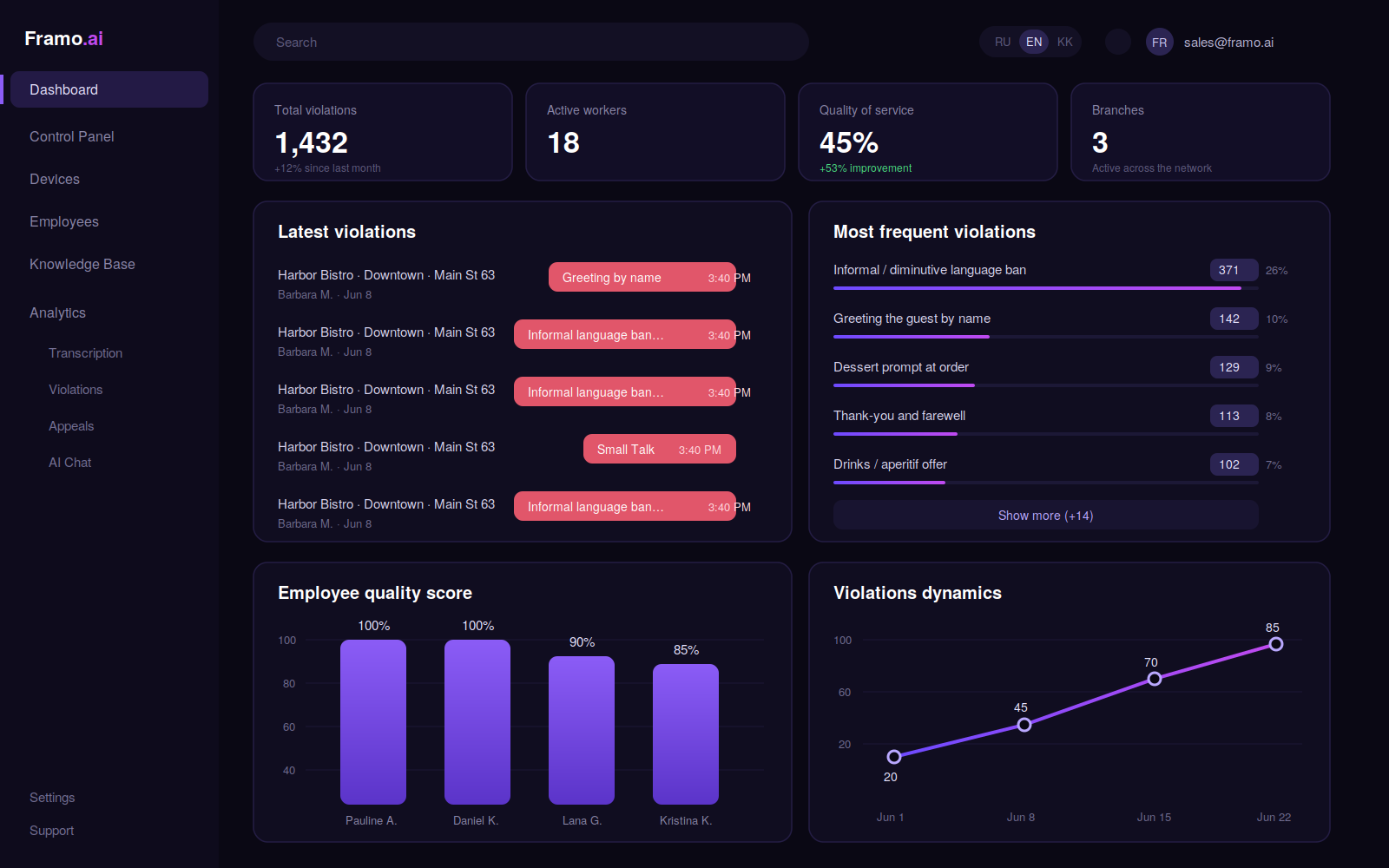Image resolution: width=1389 pixels, height=868 pixels.
Task: Click the +53% improvement text
Action: tap(866, 168)
